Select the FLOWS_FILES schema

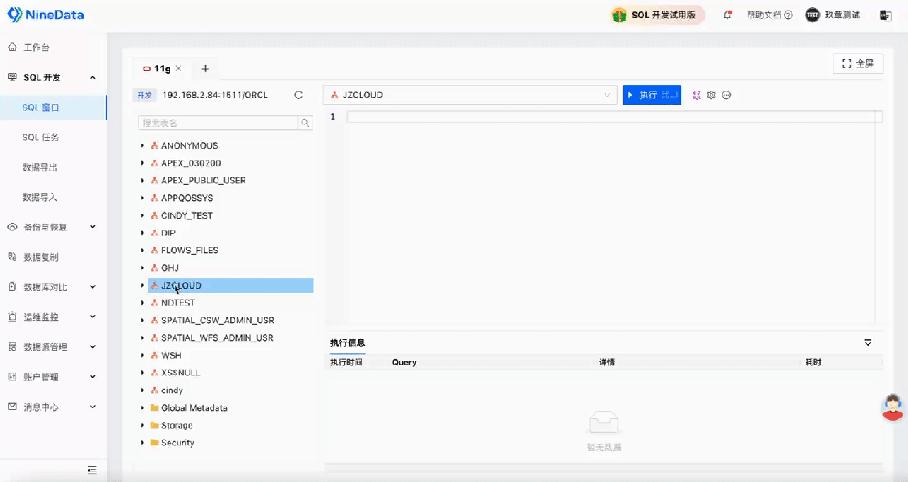click(189, 250)
